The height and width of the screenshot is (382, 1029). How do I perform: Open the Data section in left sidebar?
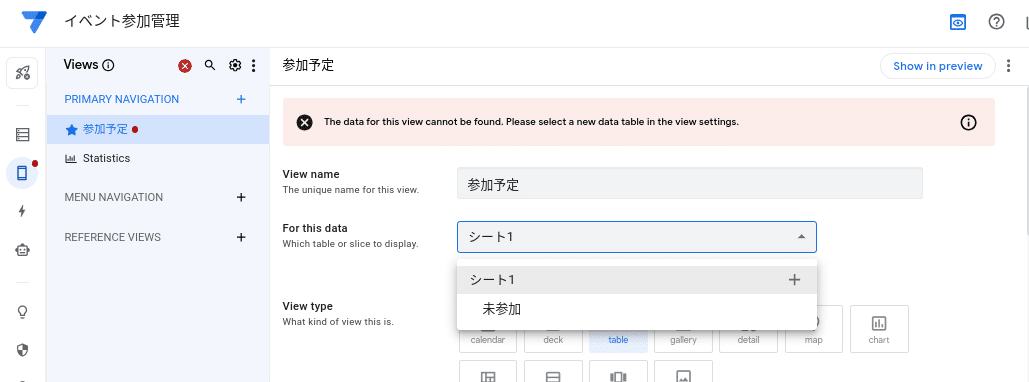22,135
